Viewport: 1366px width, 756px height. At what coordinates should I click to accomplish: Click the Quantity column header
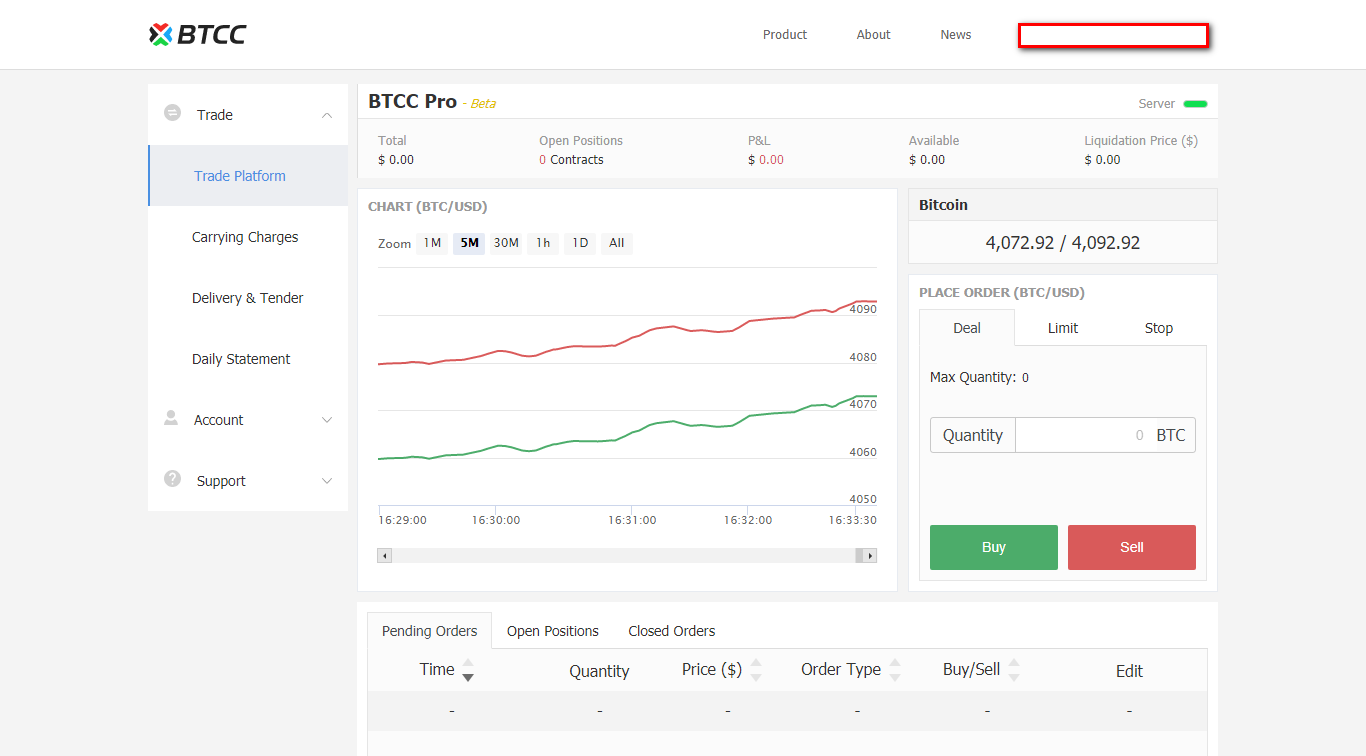[x=599, y=671]
